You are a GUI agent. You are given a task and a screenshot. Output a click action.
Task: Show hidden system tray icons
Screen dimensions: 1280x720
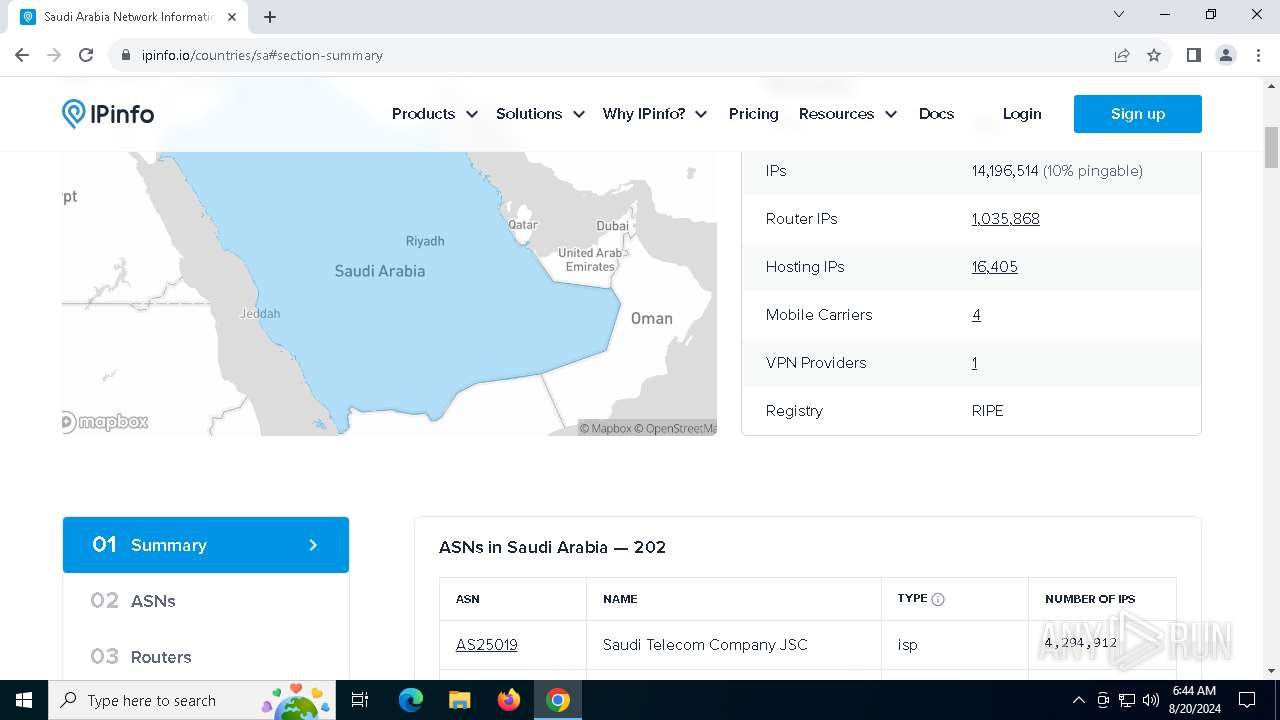[x=1078, y=700]
